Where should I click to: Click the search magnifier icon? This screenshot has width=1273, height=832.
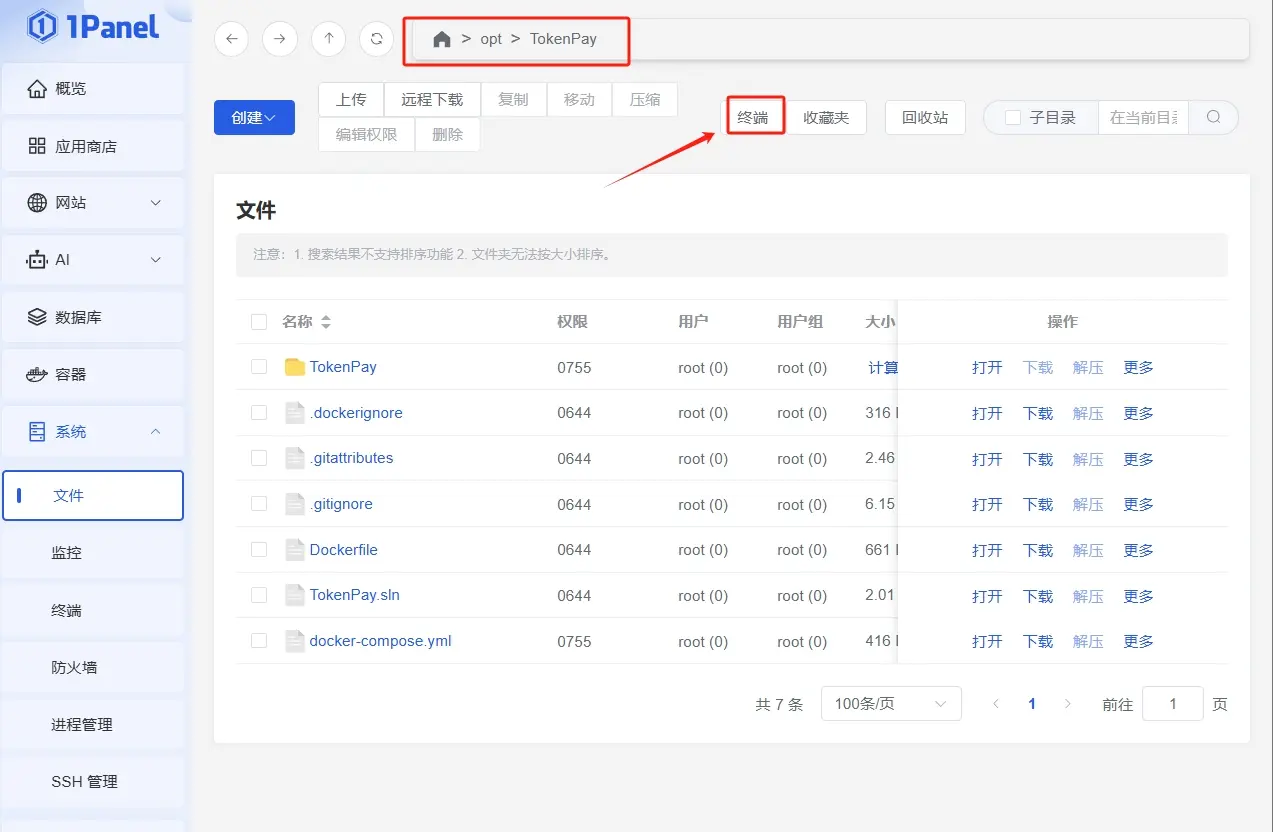pos(1213,117)
